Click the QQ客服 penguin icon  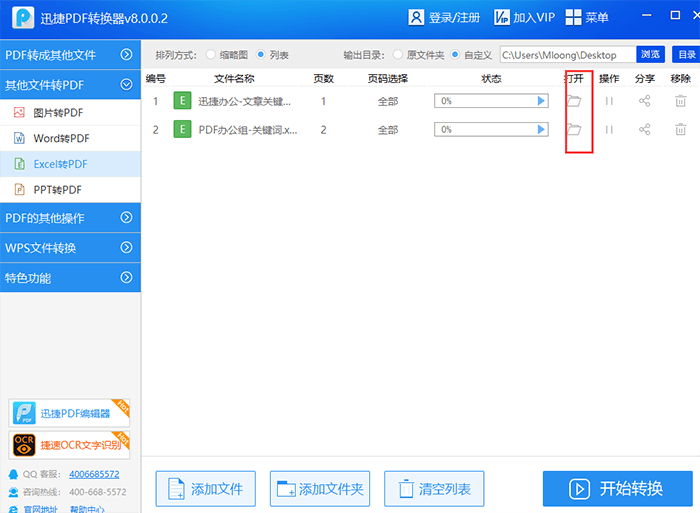(x=13, y=474)
